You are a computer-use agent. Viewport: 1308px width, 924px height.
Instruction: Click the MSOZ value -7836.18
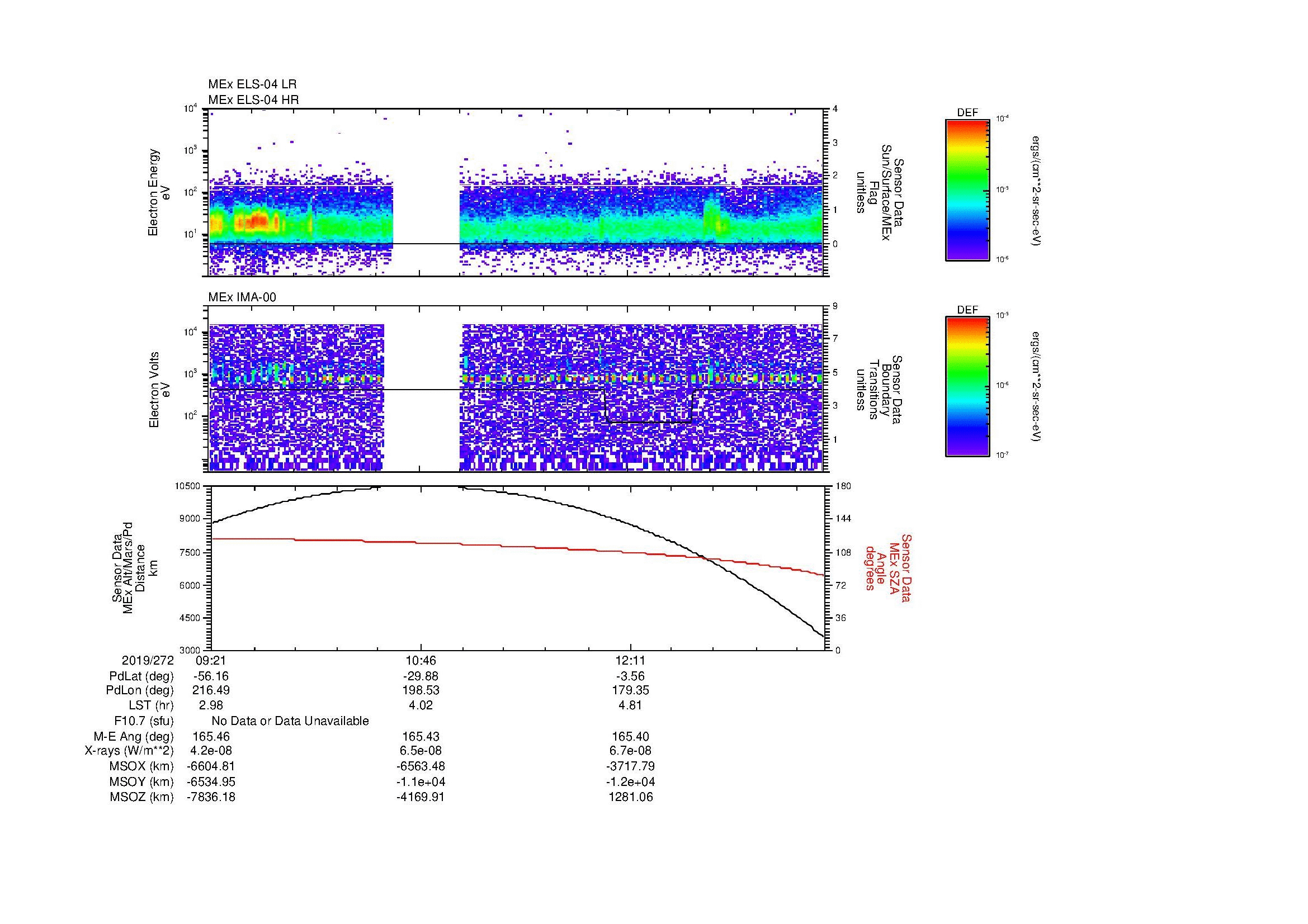coord(211,797)
